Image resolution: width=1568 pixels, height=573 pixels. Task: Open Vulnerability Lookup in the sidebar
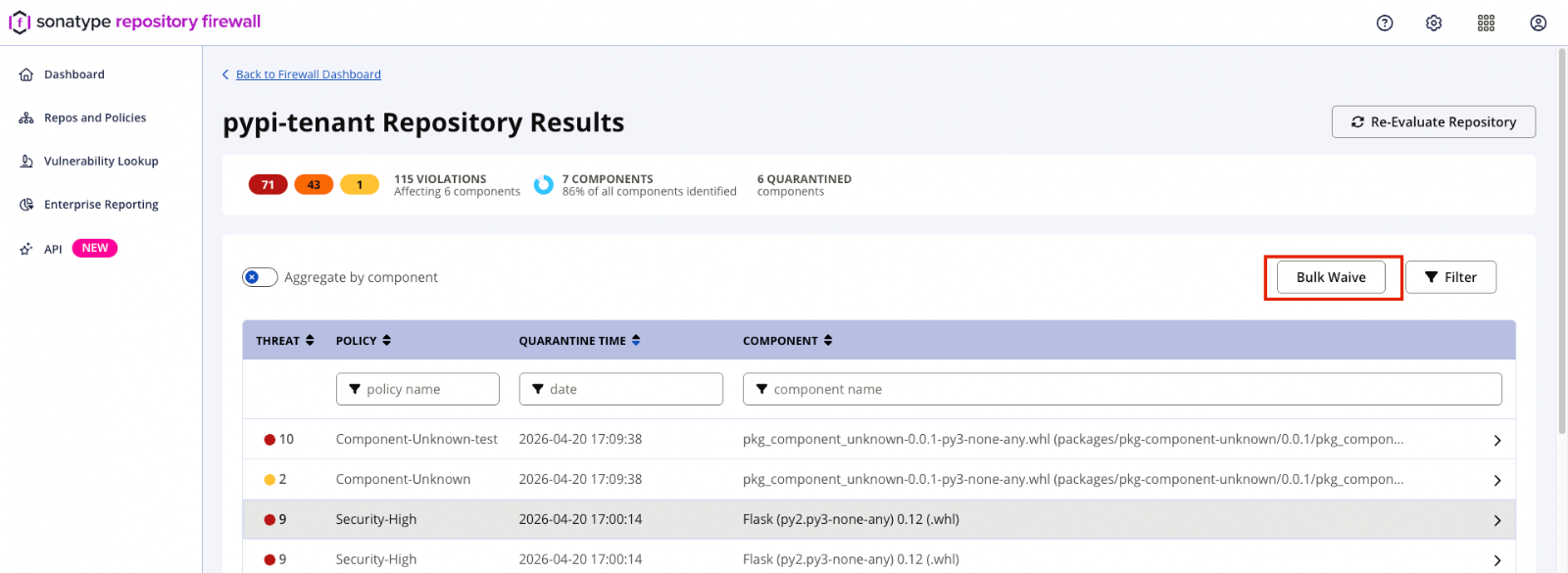pyautogui.click(x=101, y=161)
